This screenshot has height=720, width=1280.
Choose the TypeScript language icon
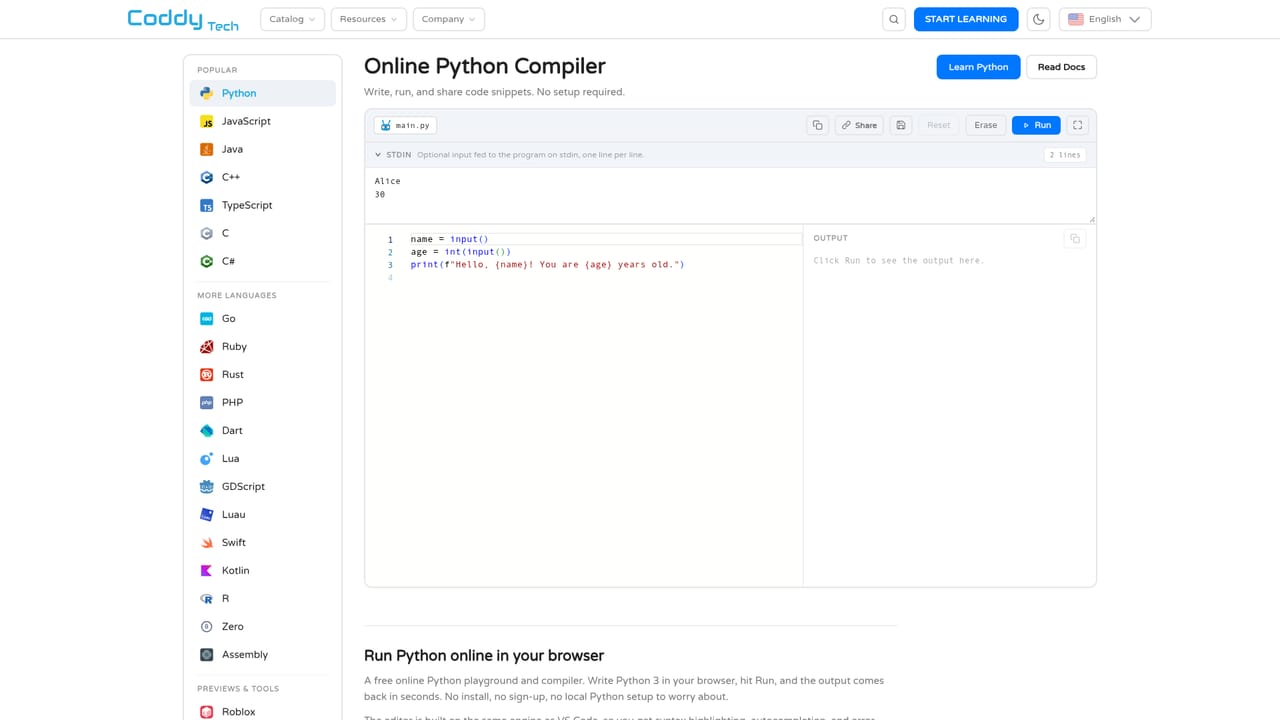[x=206, y=205]
